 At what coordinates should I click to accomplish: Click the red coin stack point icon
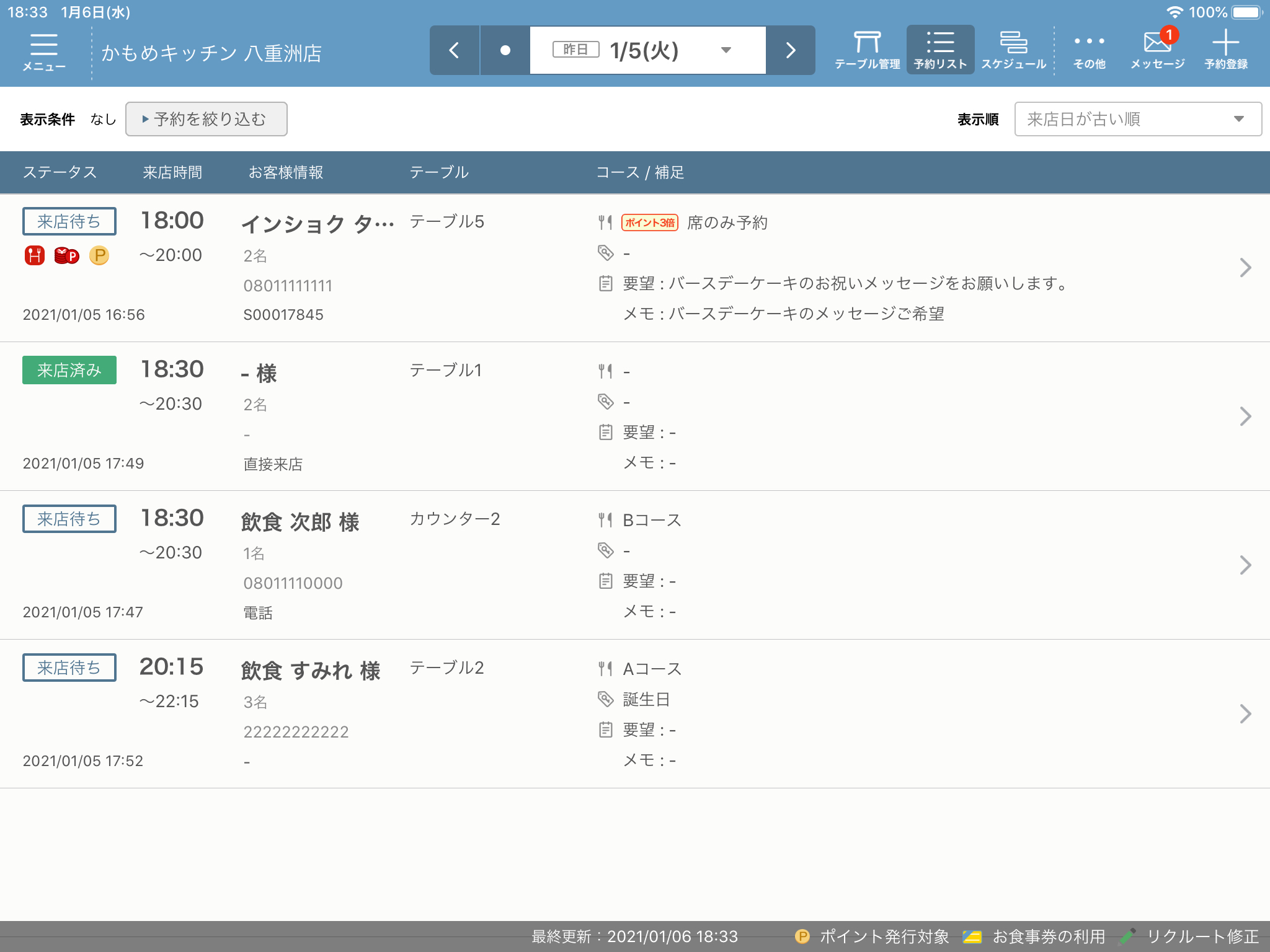pyautogui.click(x=67, y=255)
